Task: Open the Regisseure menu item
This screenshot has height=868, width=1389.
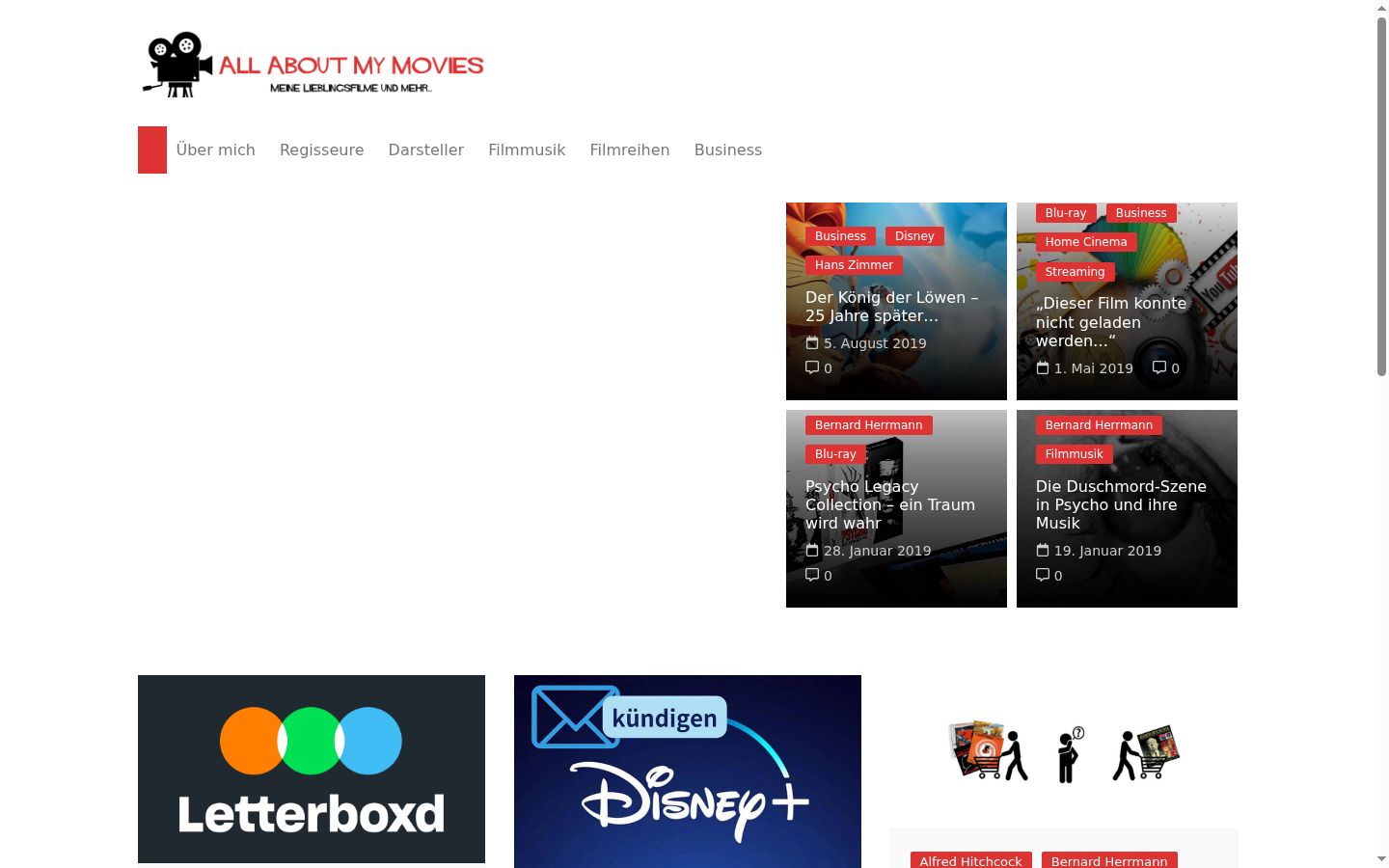Action: click(x=322, y=149)
